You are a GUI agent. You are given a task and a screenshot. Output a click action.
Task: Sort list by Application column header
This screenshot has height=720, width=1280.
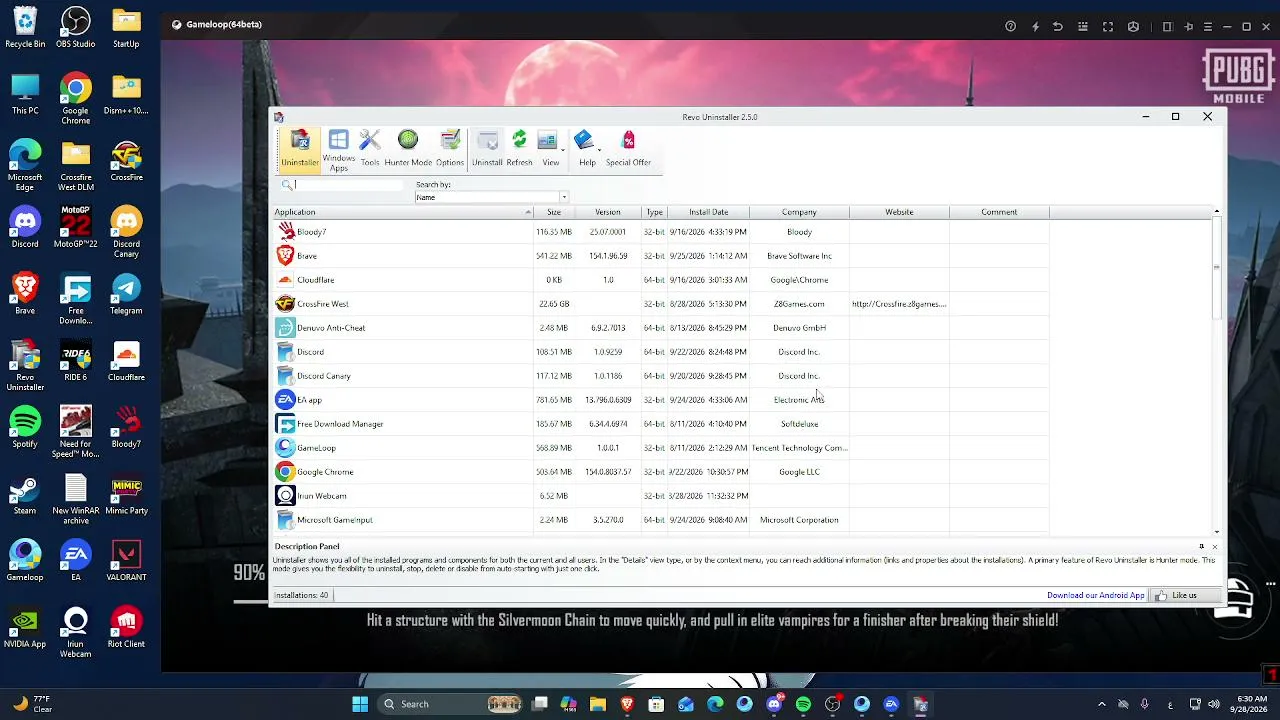tap(403, 212)
